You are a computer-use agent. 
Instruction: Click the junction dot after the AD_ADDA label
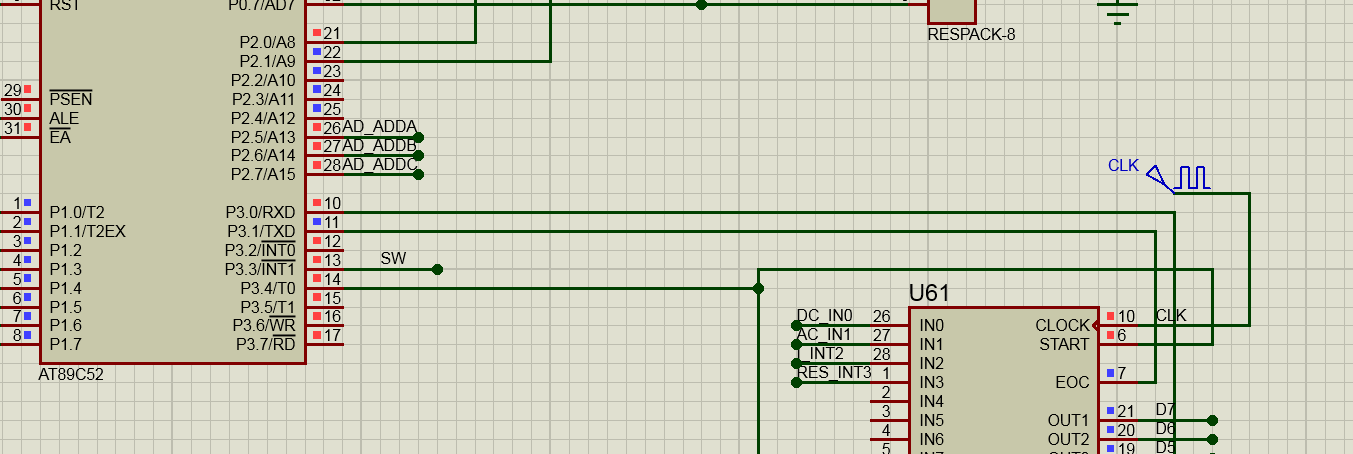coord(419,137)
